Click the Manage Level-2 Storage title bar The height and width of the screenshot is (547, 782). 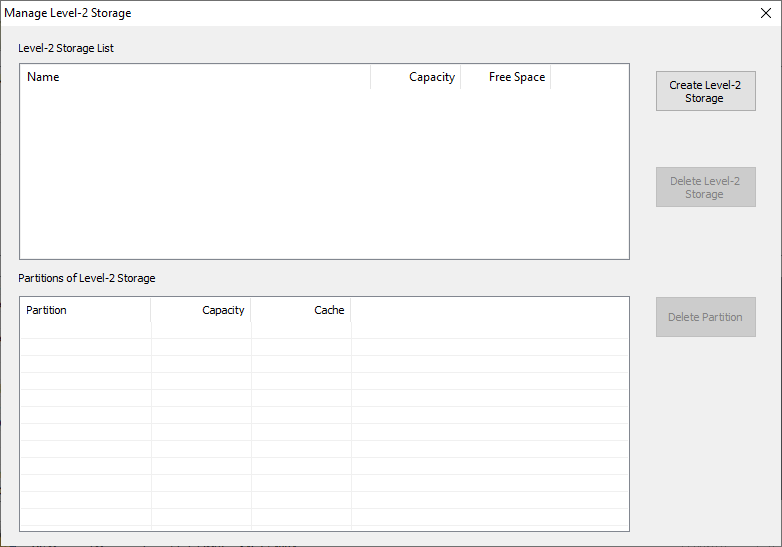350,13
